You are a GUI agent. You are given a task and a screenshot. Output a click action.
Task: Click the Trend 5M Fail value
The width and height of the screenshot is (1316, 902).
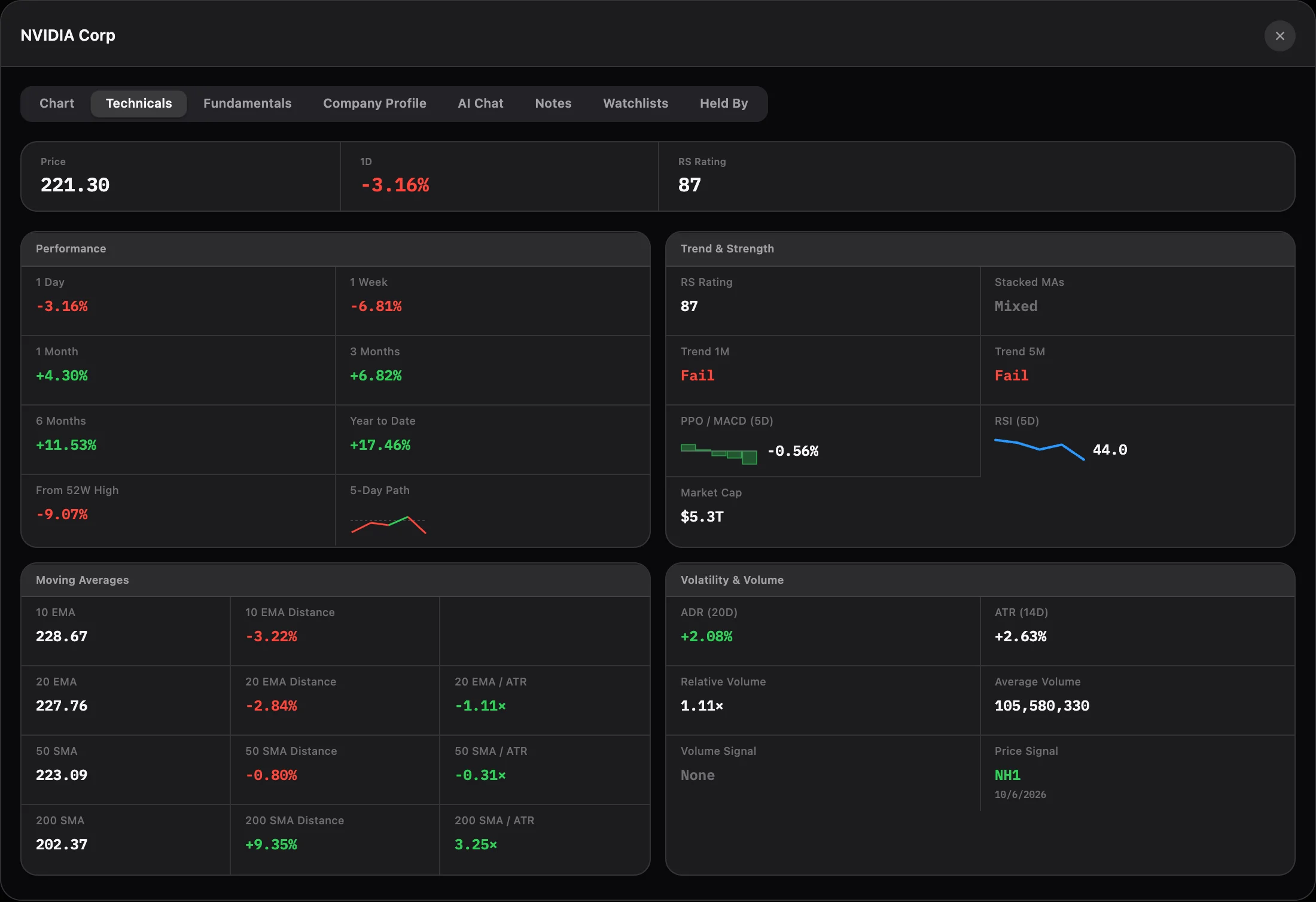click(1012, 376)
